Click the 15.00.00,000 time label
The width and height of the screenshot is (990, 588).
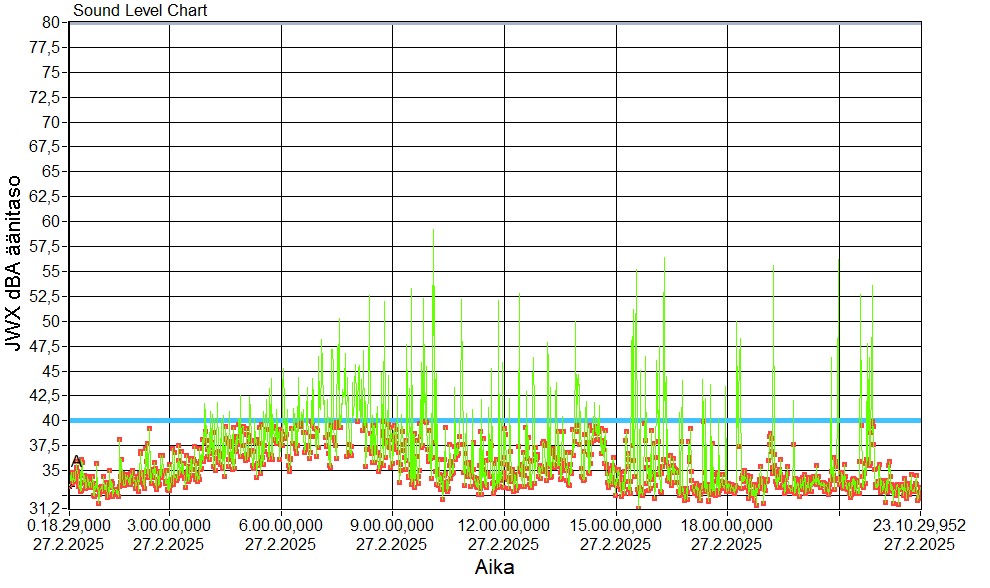[x=616, y=525]
